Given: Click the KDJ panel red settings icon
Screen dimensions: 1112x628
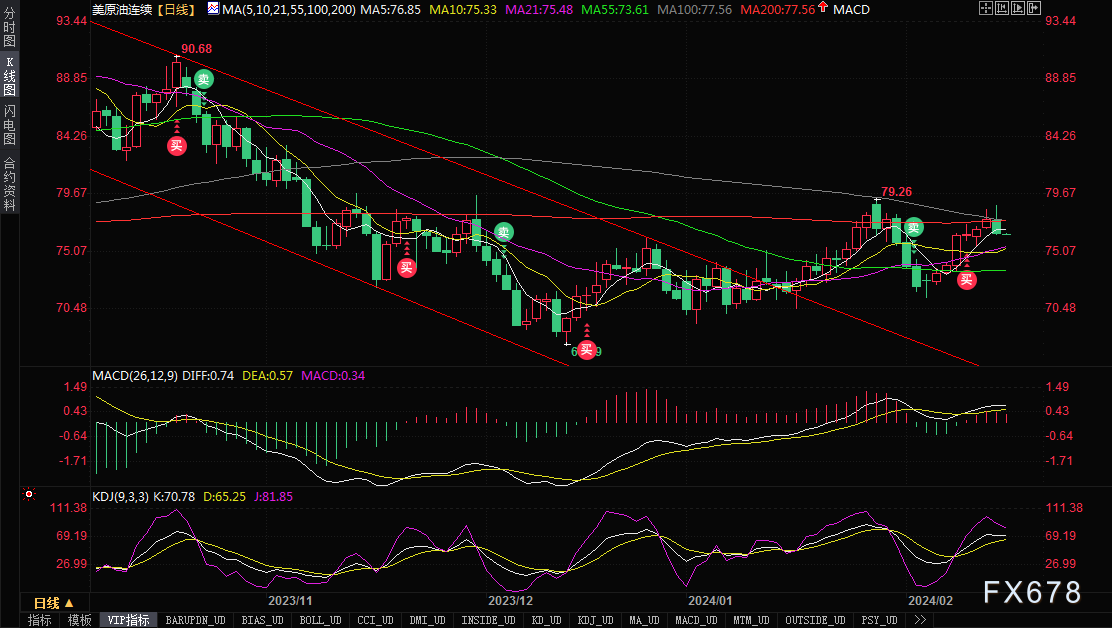Looking at the screenshot, I should pos(28,494).
